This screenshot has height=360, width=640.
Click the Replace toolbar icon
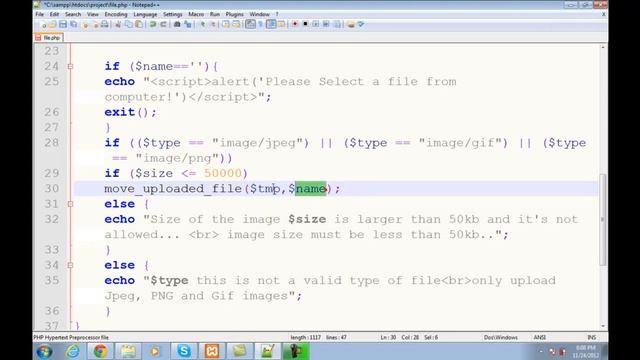(187, 24)
